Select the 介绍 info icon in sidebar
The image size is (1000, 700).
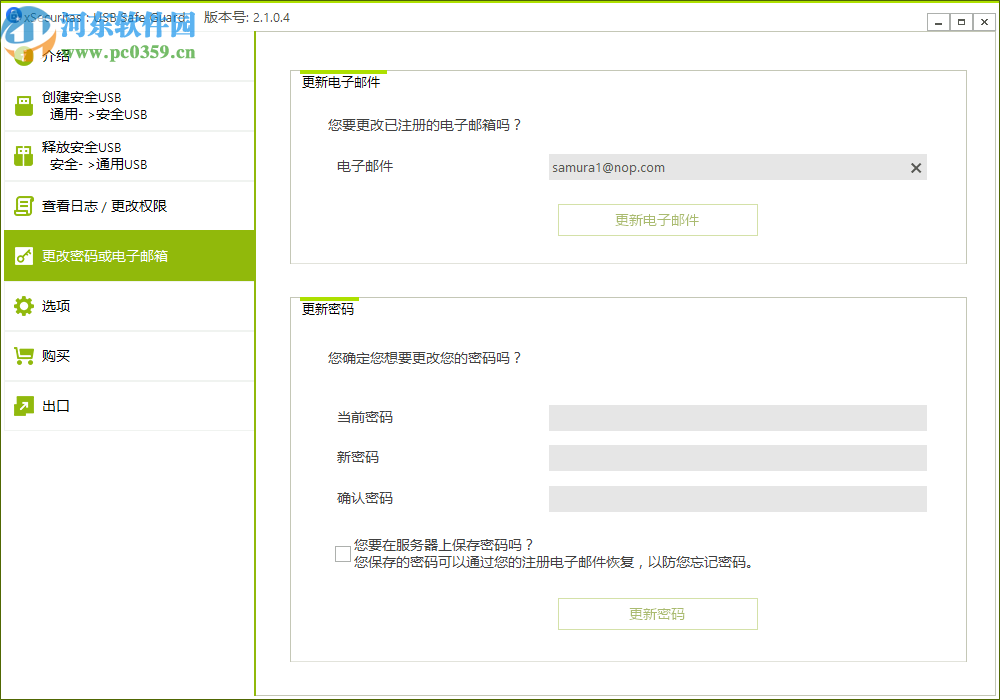[x=23, y=56]
